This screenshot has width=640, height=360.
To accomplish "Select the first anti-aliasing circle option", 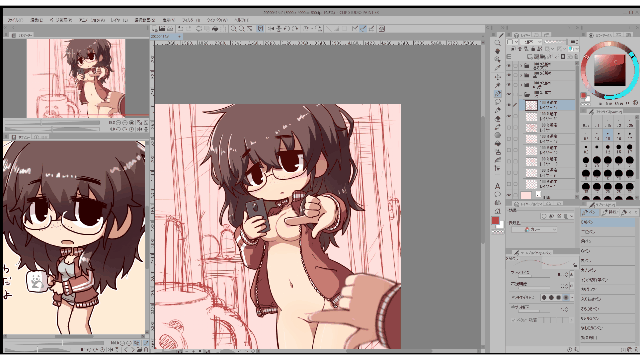I will (544, 298).
